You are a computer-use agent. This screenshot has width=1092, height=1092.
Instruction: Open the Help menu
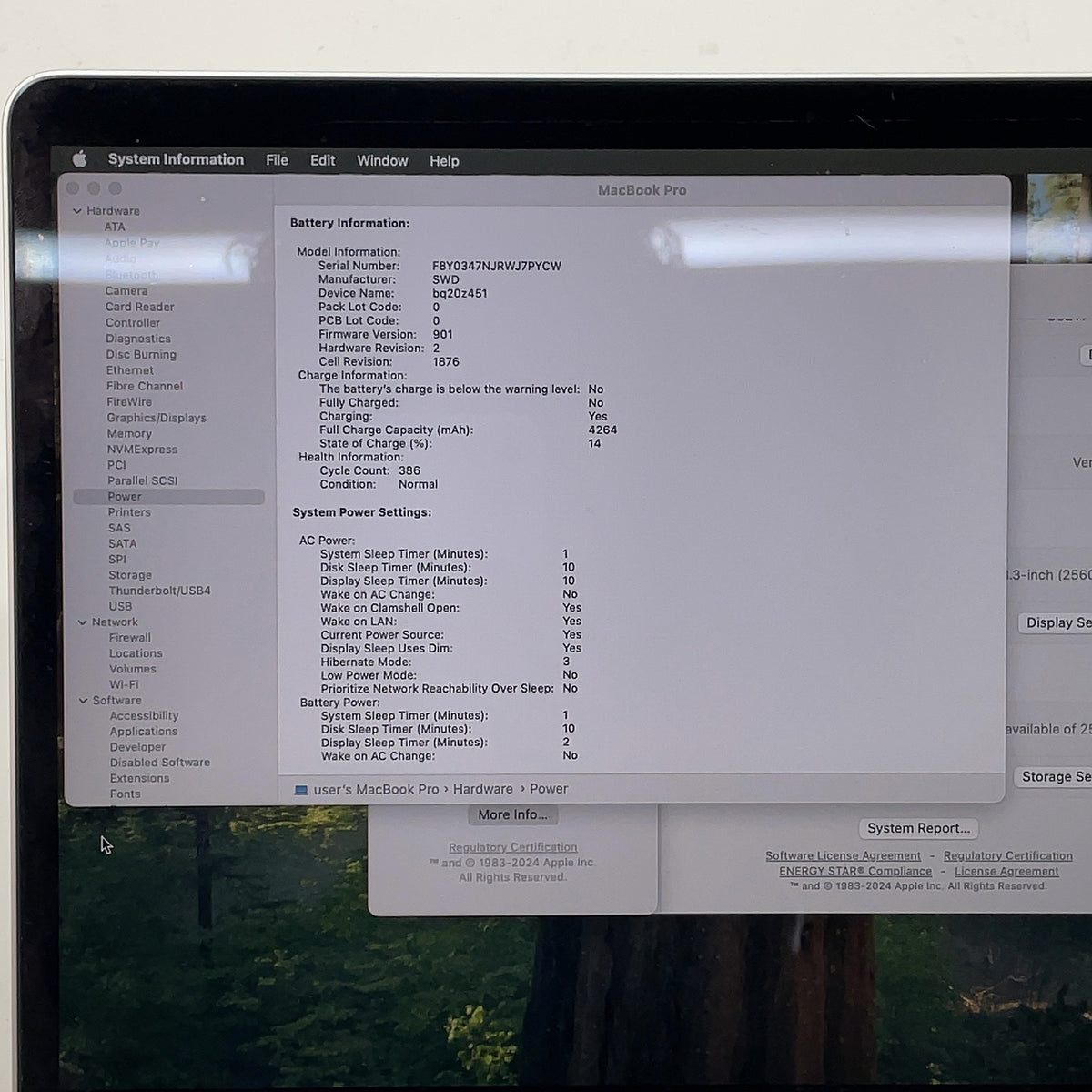444,161
